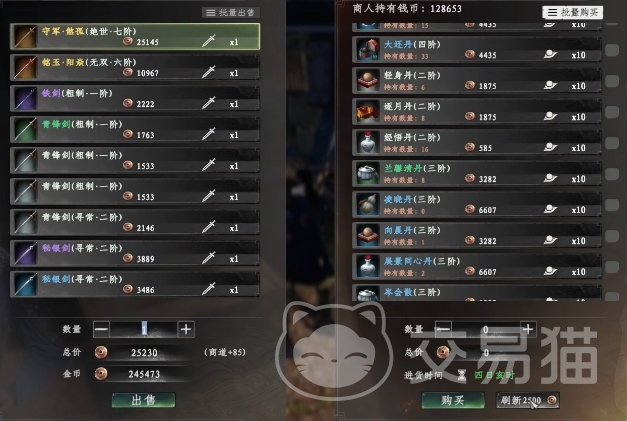Screen dimensions: 627x421
Task: Select the 凌晓丹 gourd icon
Action: [x=367, y=204]
